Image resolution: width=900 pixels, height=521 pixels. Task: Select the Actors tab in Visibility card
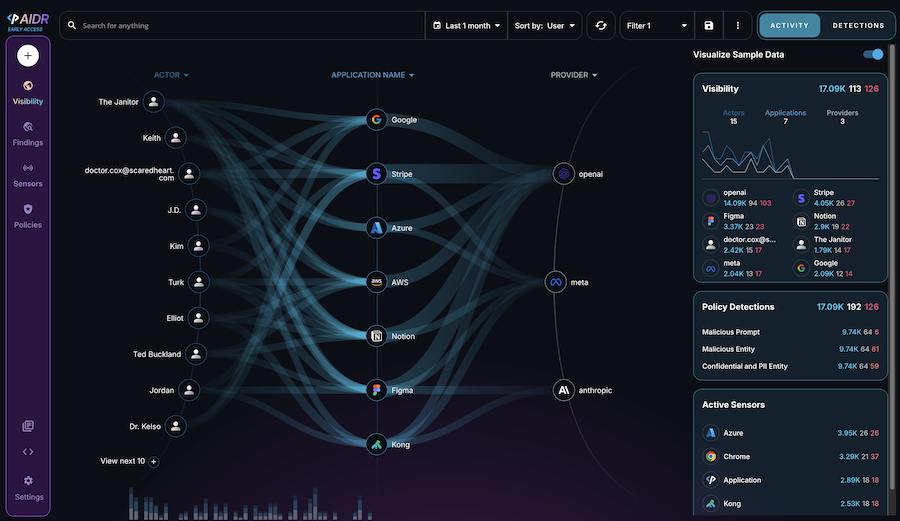click(733, 117)
